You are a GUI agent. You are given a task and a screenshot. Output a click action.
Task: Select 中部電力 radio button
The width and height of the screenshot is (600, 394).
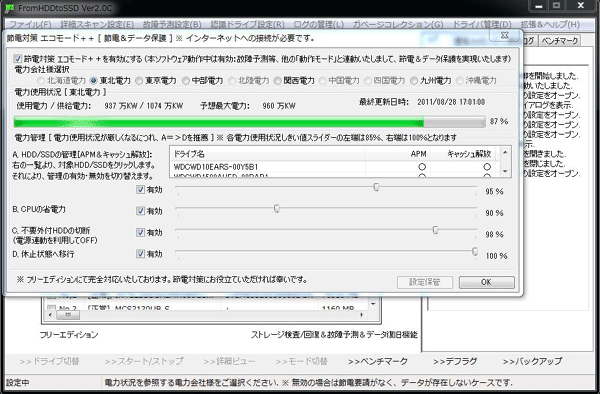[186, 81]
